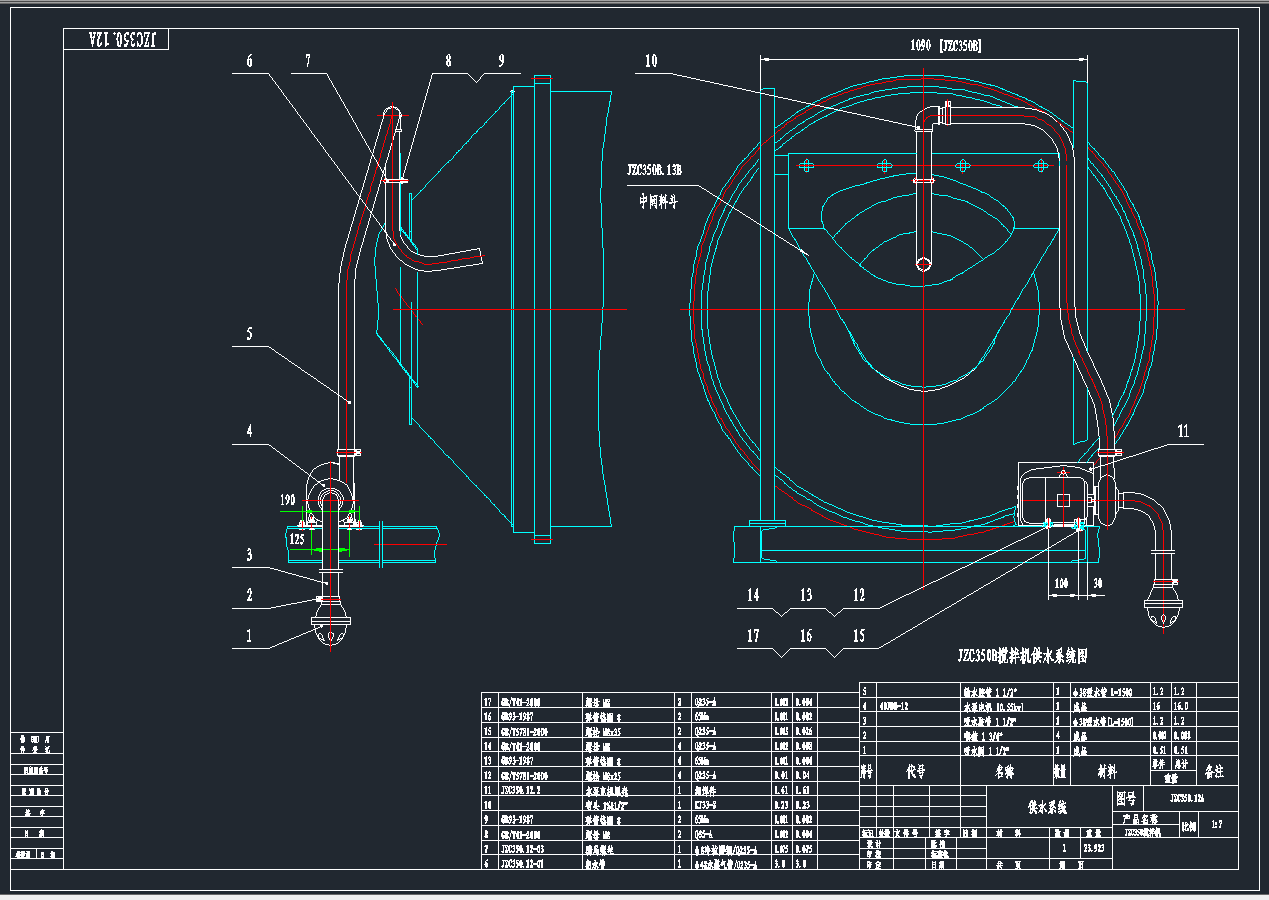Select the 供水系统 title block name

tap(1047, 807)
